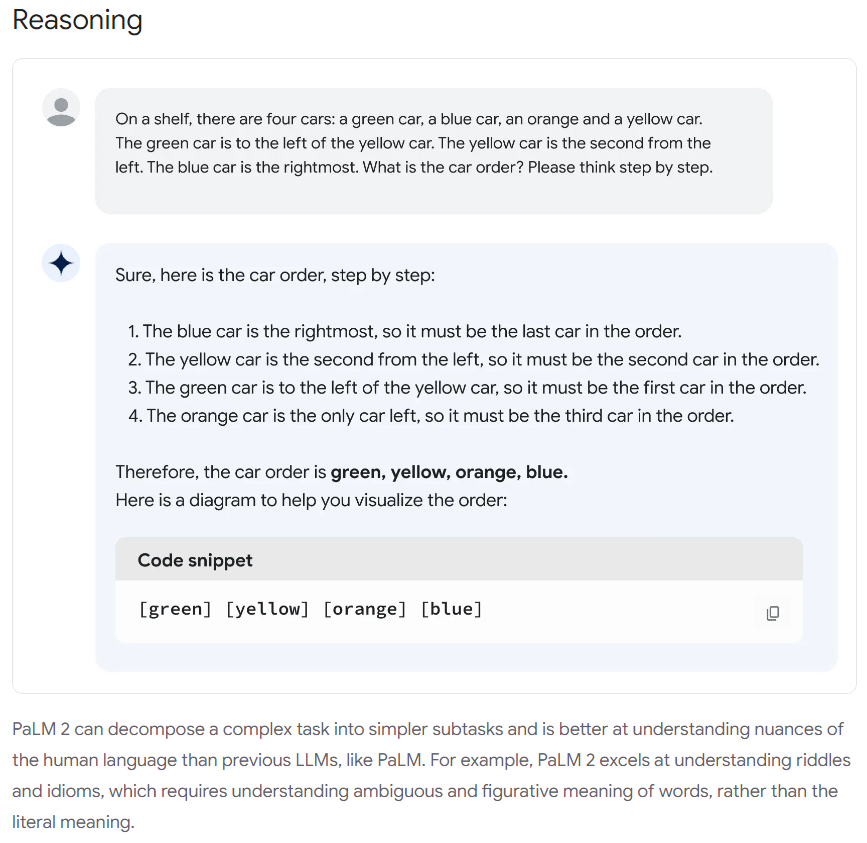The height and width of the screenshot is (843, 867).
Task: Click the PaLM 2 description paragraph
Action: coord(431,776)
